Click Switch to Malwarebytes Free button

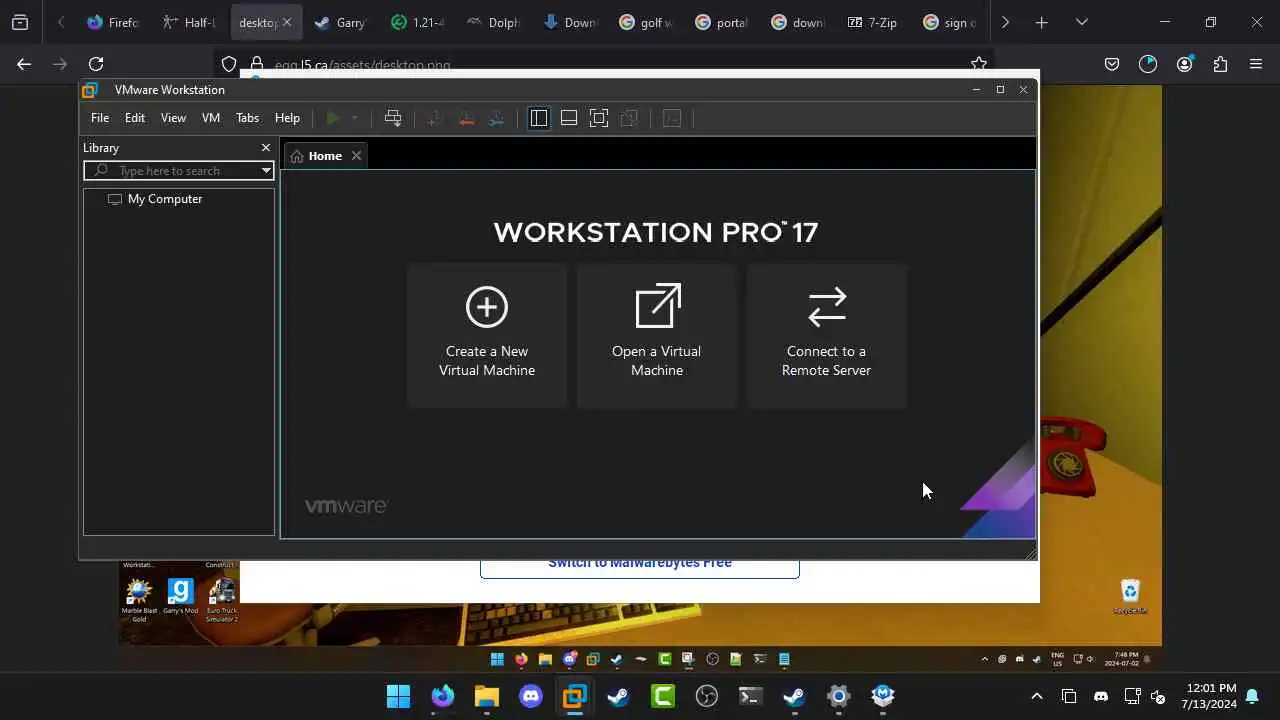(640, 564)
